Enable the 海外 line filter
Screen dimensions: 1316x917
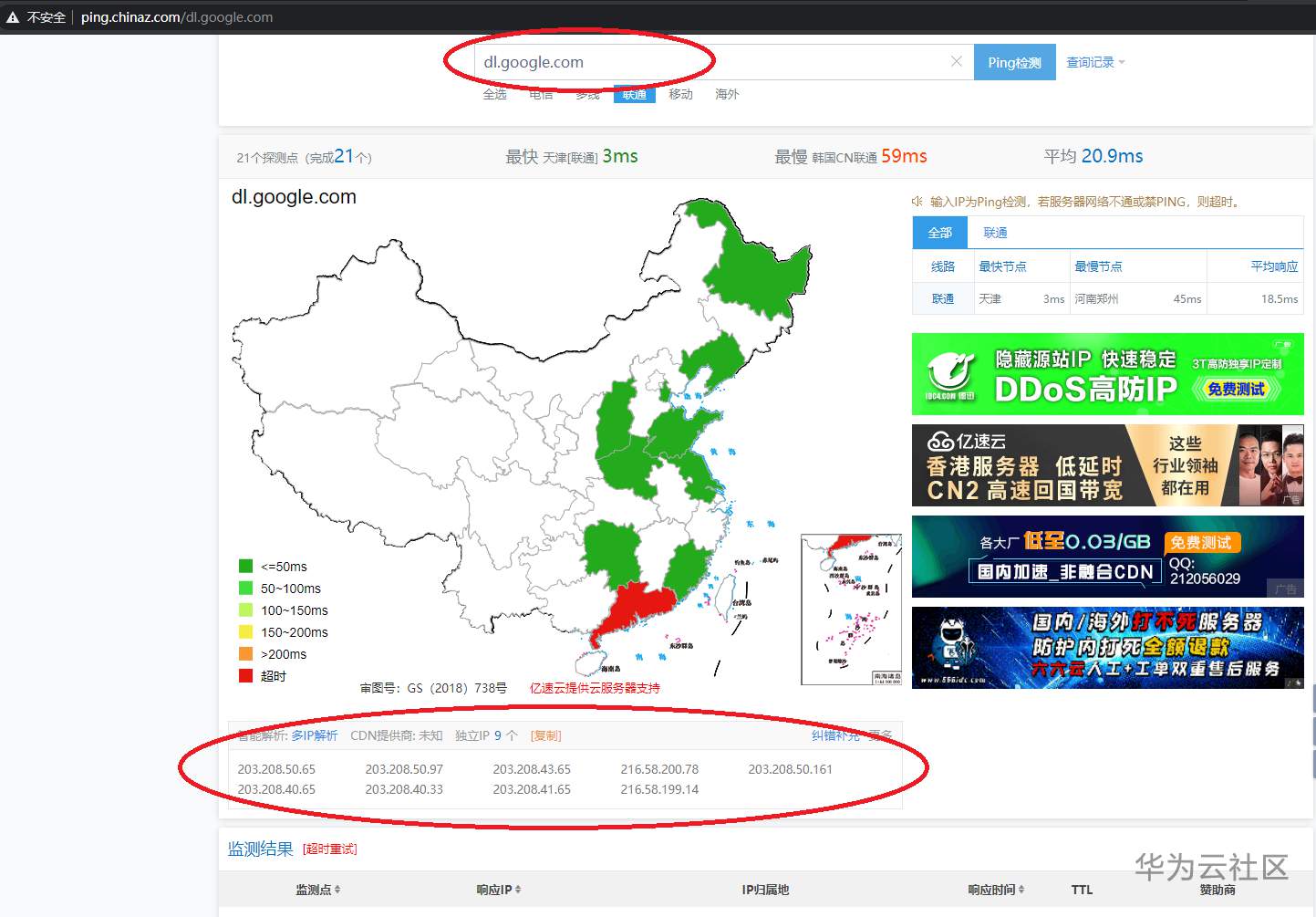[727, 93]
